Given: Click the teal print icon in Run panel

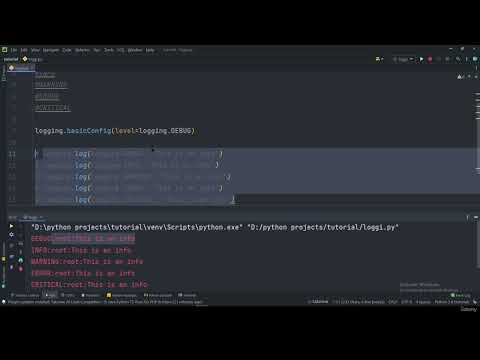Looking at the screenshot, I should (21, 260).
